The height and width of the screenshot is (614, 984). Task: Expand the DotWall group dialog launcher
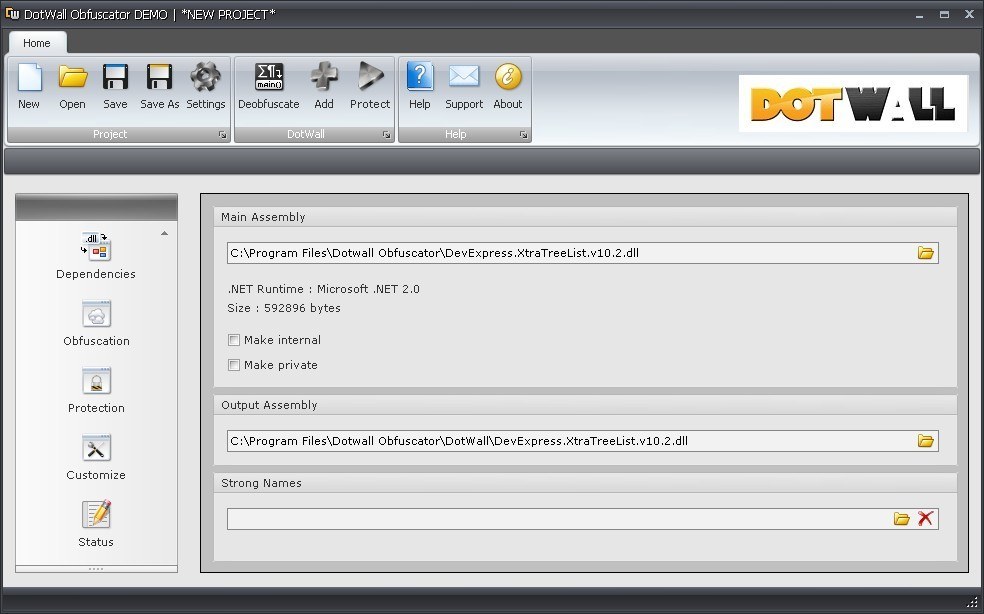[386, 134]
